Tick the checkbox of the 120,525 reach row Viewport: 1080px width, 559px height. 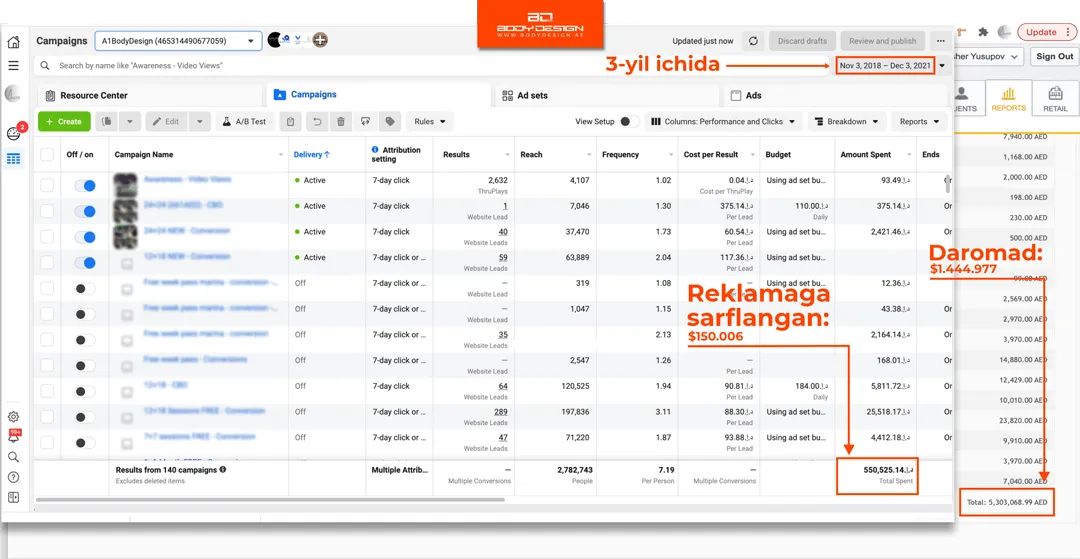[47, 391]
